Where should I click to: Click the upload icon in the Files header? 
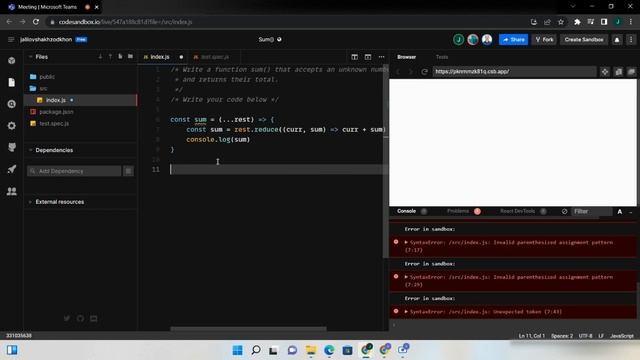(x=110, y=57)
